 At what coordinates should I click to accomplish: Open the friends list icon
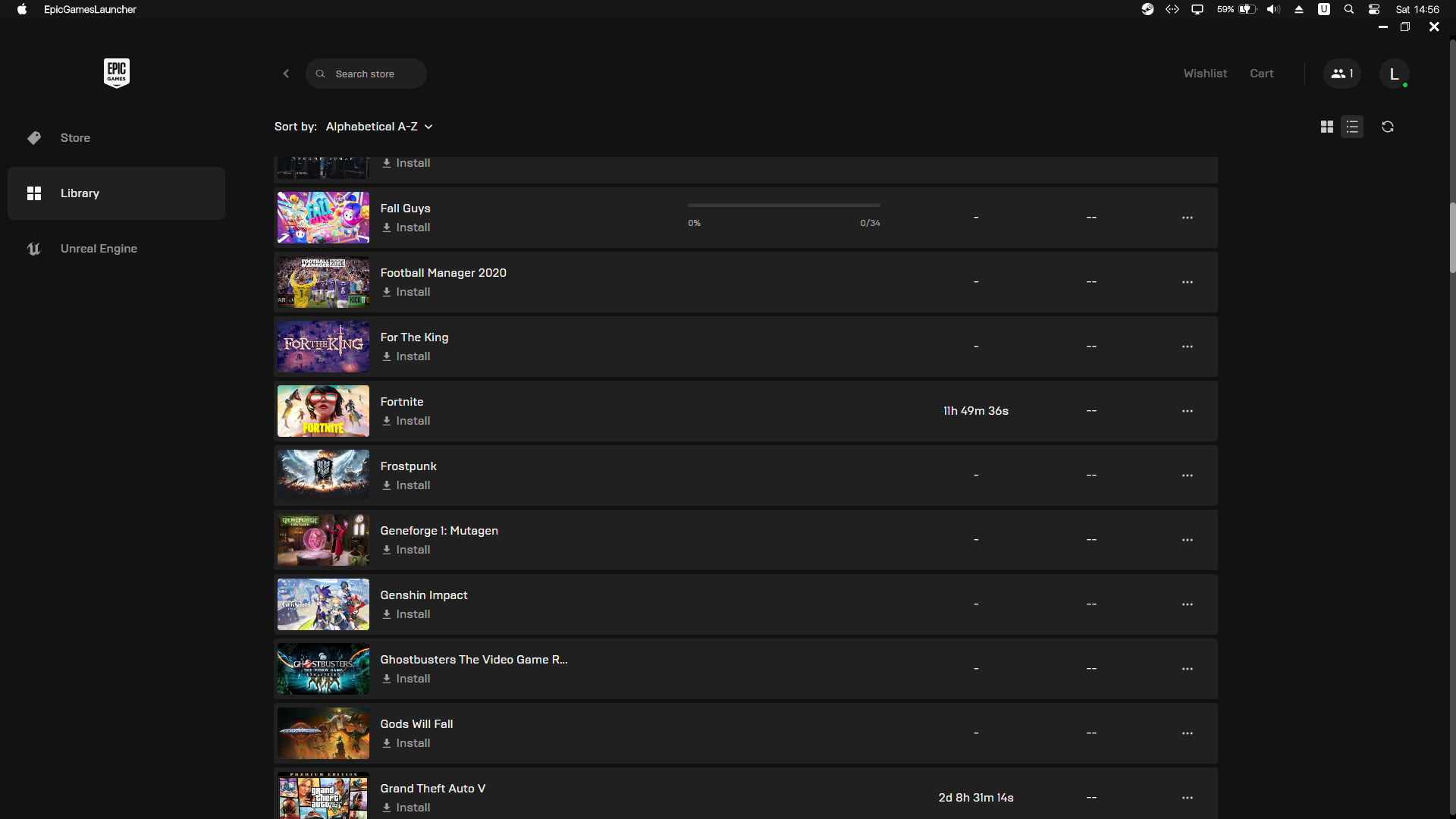[1341, 74]
